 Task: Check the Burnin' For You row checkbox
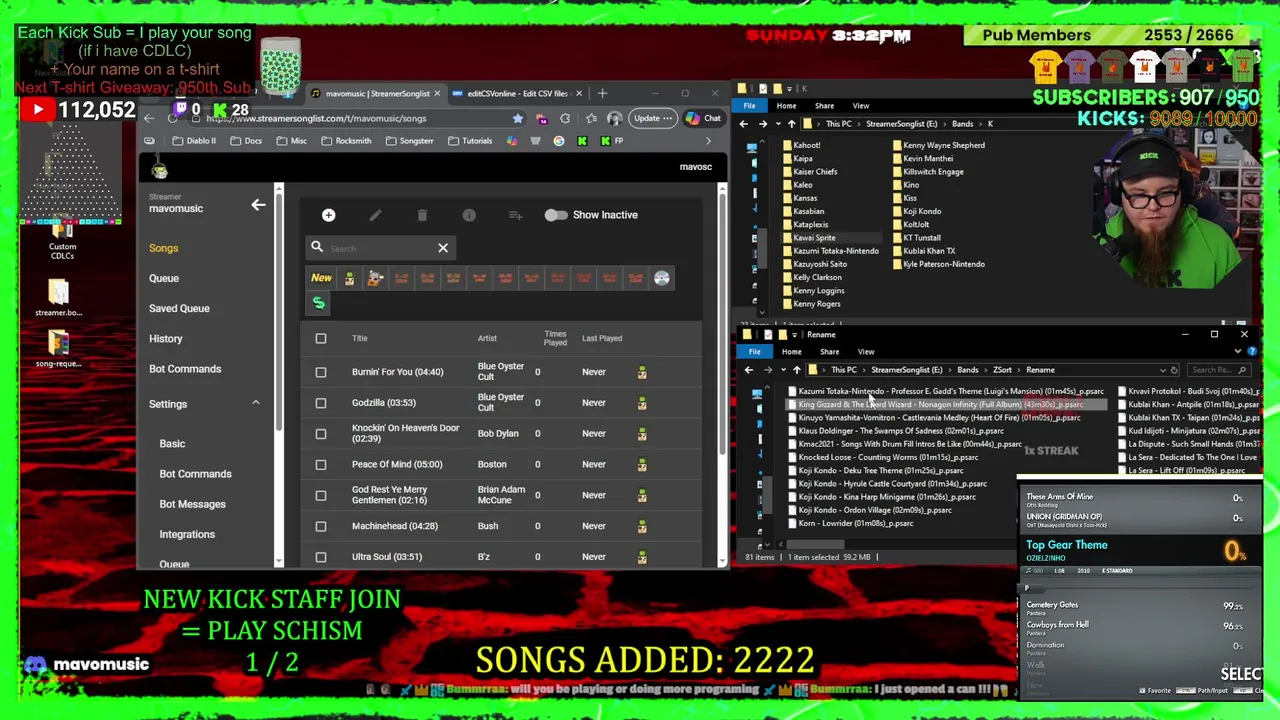pyautogui.click(x=321, y=372)
